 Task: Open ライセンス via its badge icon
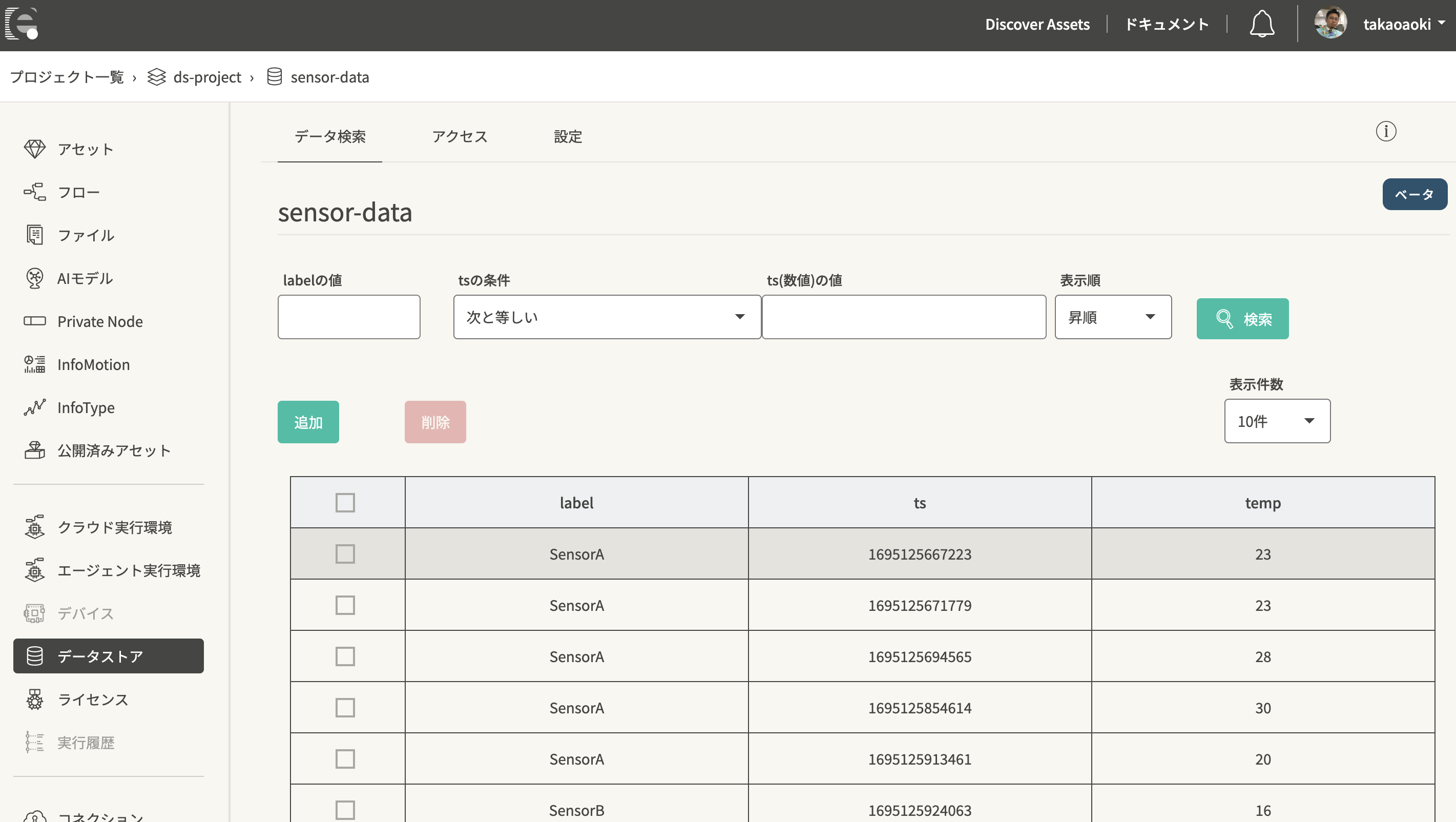coord(34,700)
